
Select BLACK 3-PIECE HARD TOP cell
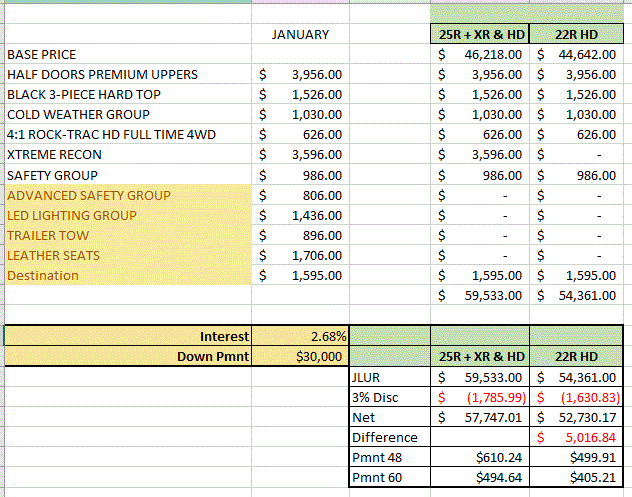(128, 94)
